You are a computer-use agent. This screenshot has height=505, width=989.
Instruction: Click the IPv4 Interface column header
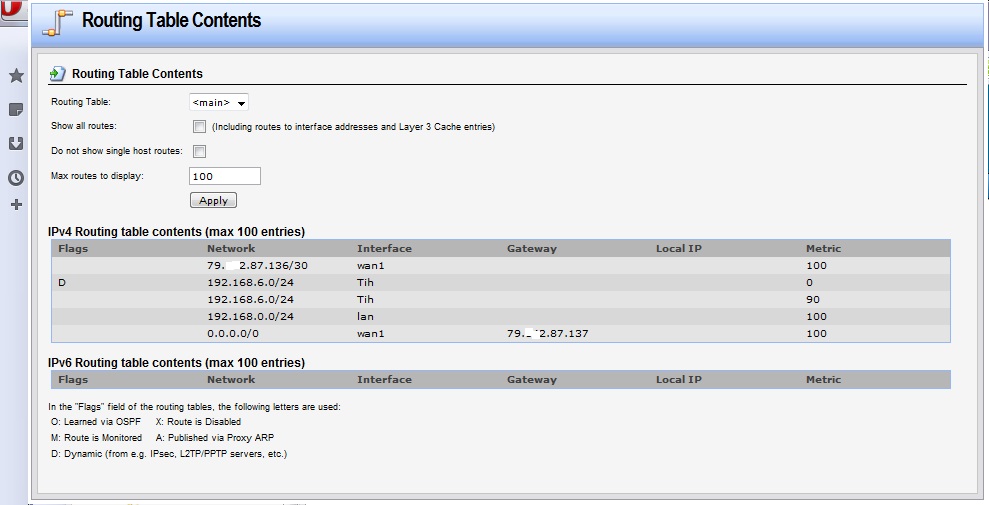tap(384, 248)
